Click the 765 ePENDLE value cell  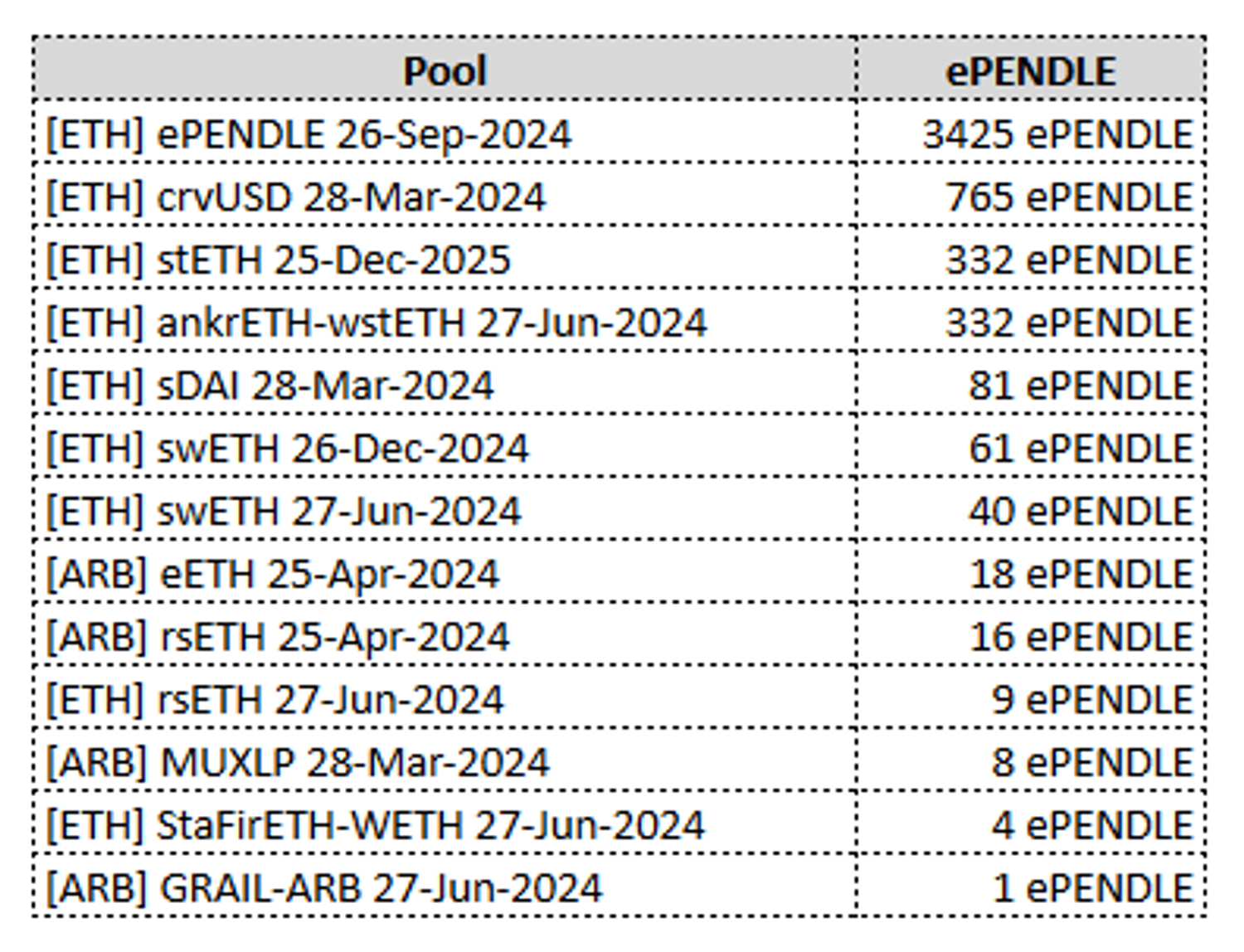pyautogui.click(x=1068, y=197)
